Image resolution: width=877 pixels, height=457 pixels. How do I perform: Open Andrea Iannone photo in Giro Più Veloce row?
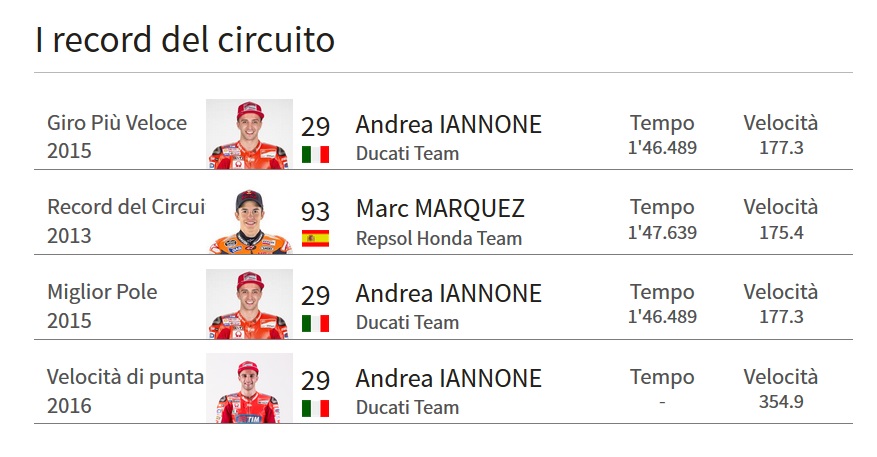click(x=249, y=134)
